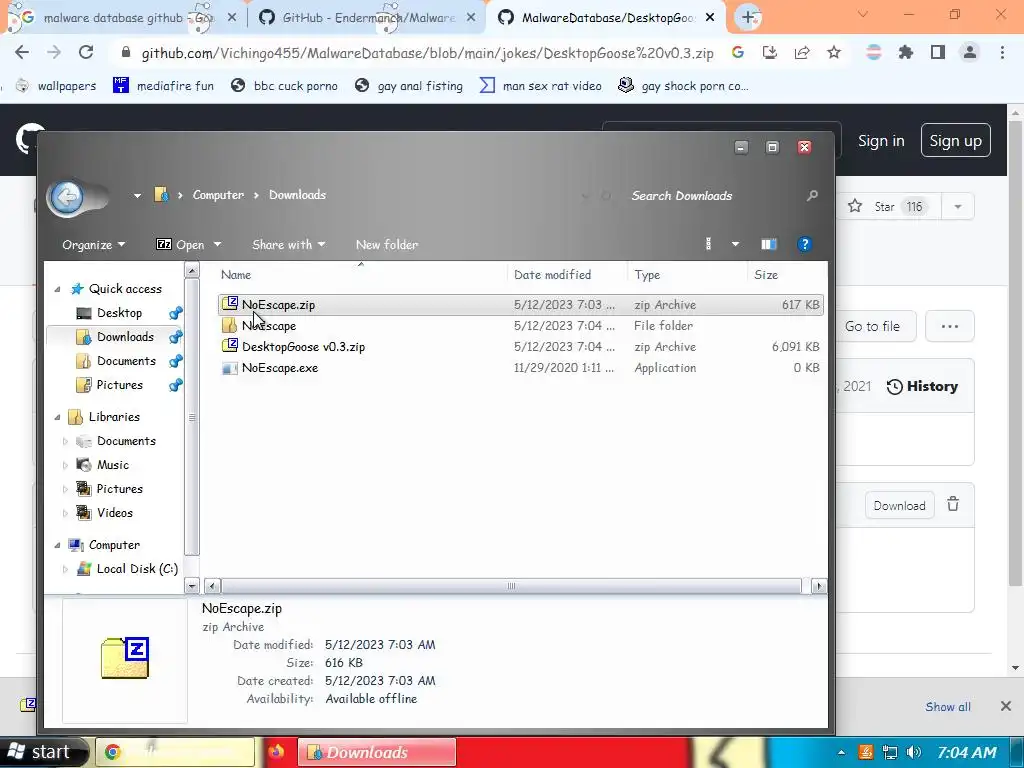The height and width of the screenshot is (768, 1024).
Task: Click the horizontal scrollbar in file list
Action: pyautogui.click(x=511, y=586)
